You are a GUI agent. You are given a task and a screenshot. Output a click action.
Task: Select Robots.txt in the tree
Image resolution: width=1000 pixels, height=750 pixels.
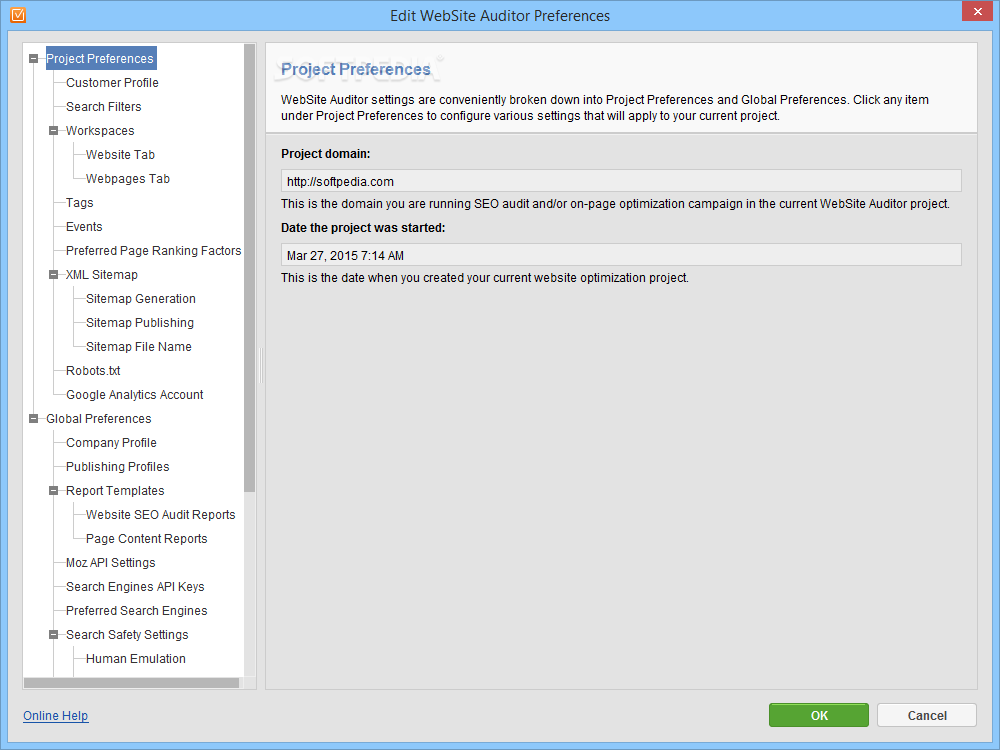93,371
